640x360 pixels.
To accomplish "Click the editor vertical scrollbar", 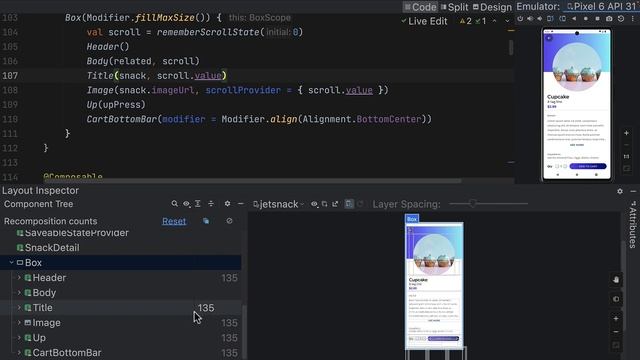I will click(x=511, y=47).
